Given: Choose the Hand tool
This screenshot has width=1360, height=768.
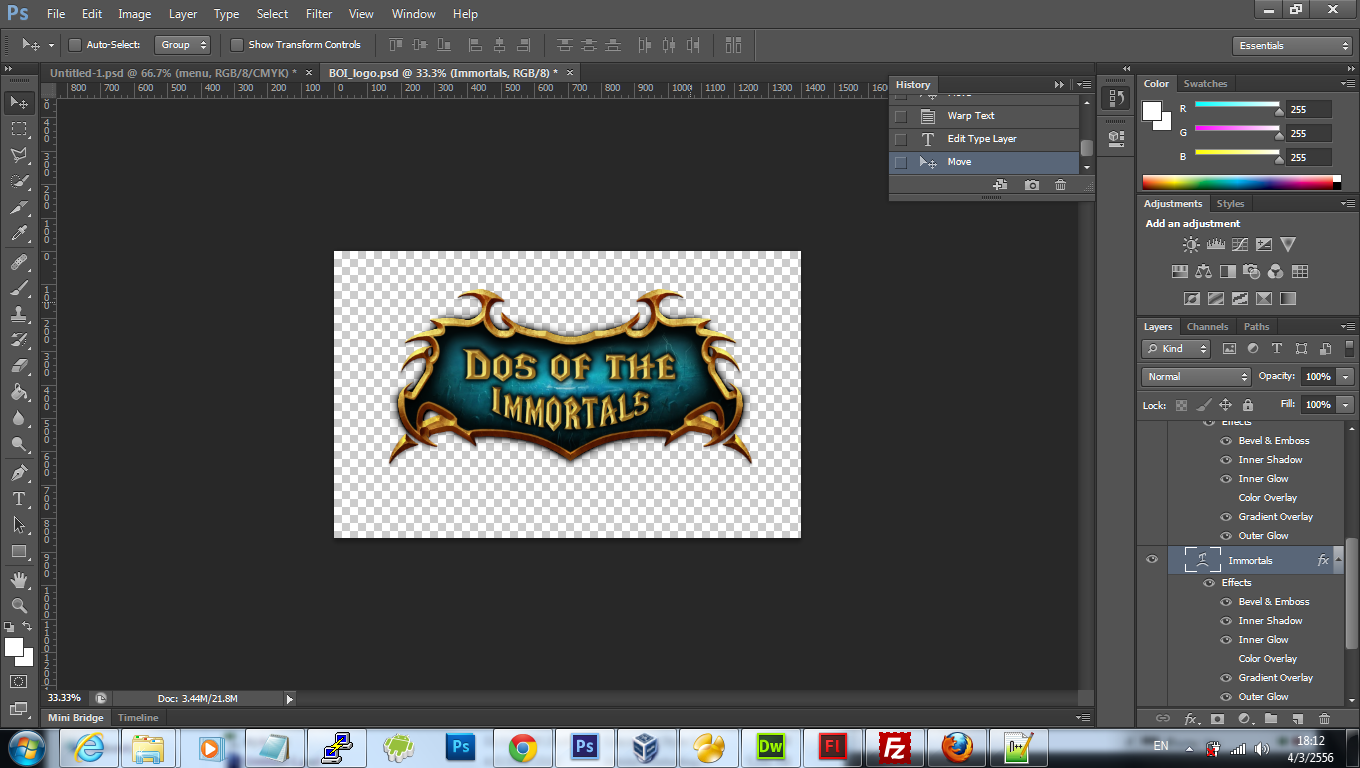Looking at the screenshot, I should click(18, 580).
